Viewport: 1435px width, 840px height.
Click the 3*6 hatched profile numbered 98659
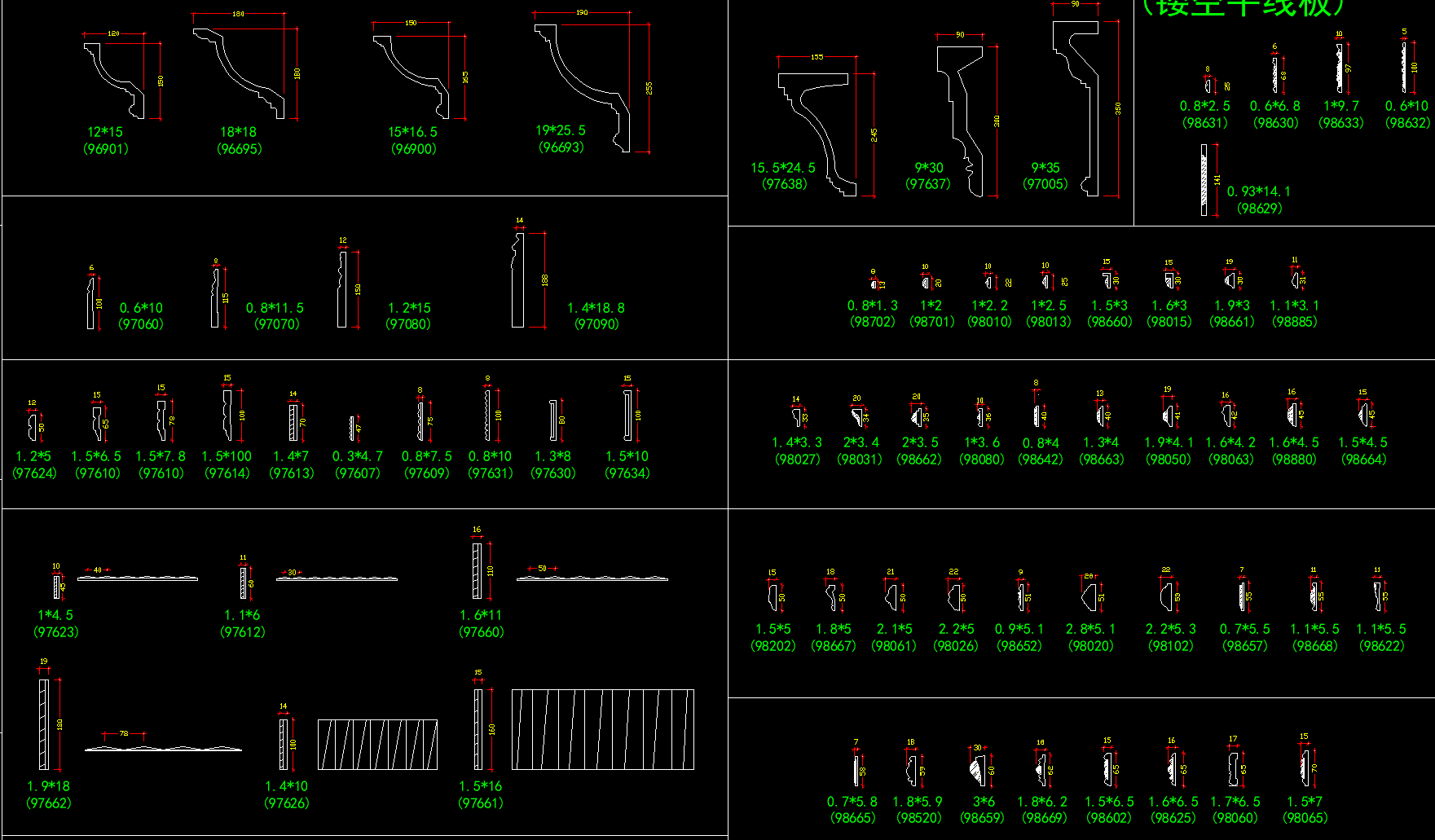coord(979,768)
